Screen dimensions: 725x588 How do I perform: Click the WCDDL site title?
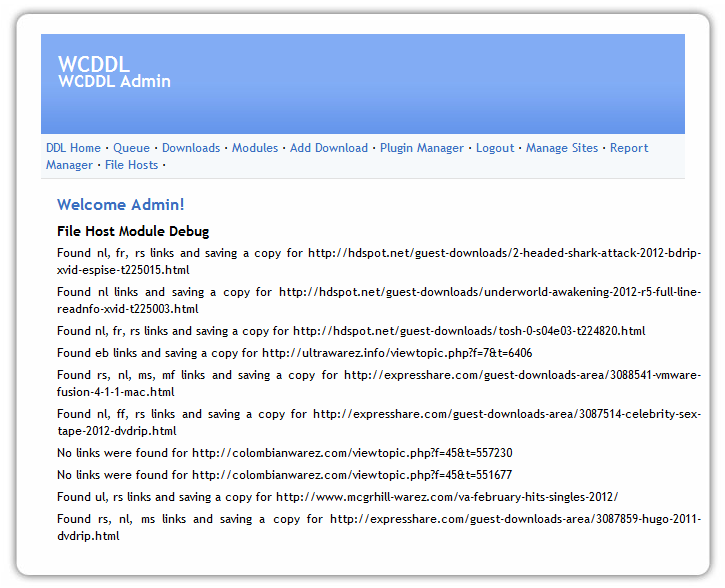pyautogui.click(x=94, y=64)
